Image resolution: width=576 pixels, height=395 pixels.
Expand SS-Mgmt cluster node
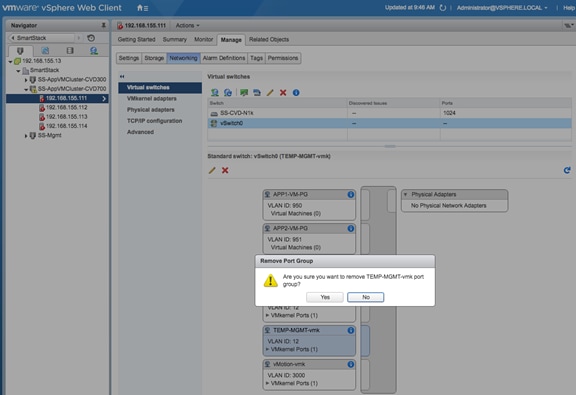(26, 136)
